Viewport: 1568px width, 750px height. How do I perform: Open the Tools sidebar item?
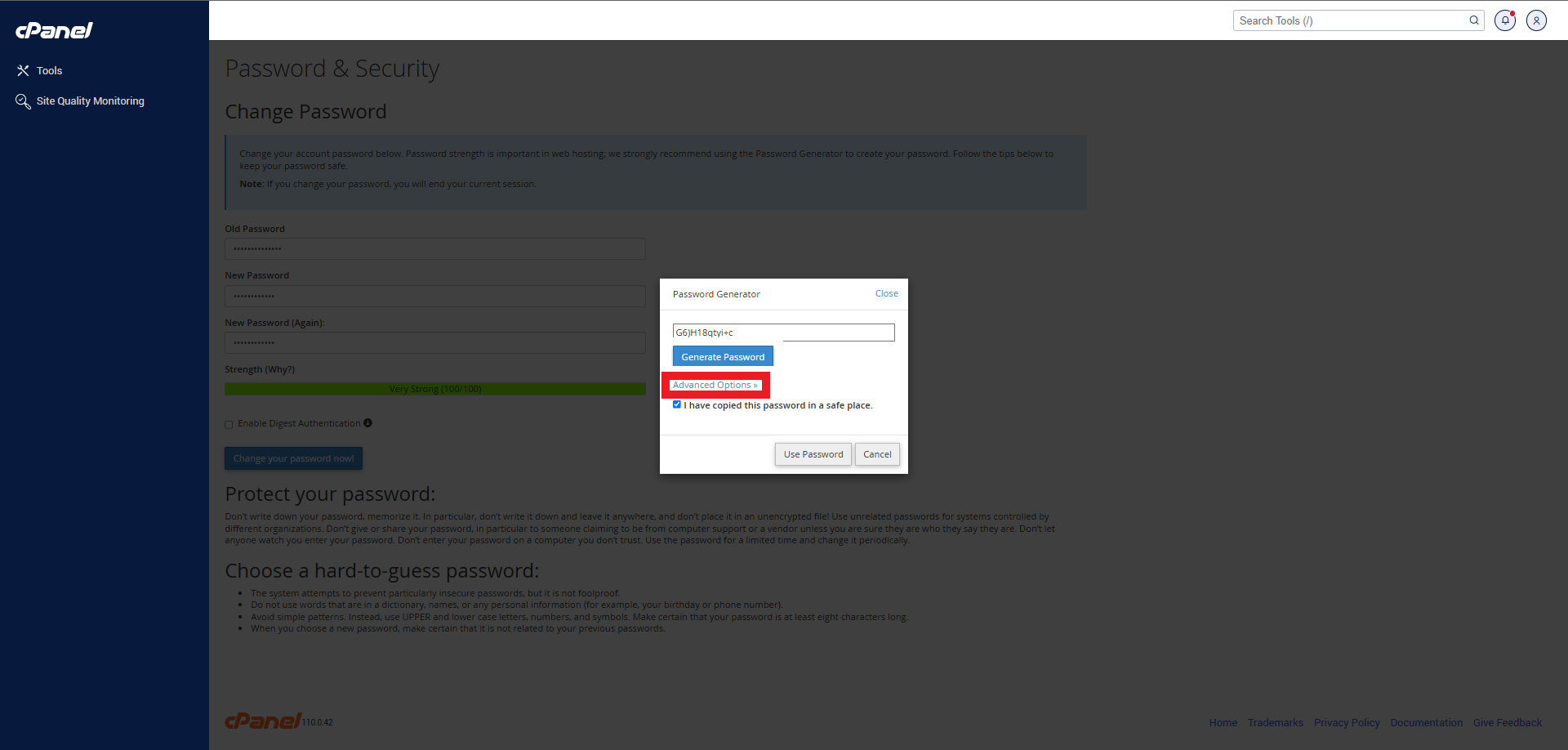49,71
